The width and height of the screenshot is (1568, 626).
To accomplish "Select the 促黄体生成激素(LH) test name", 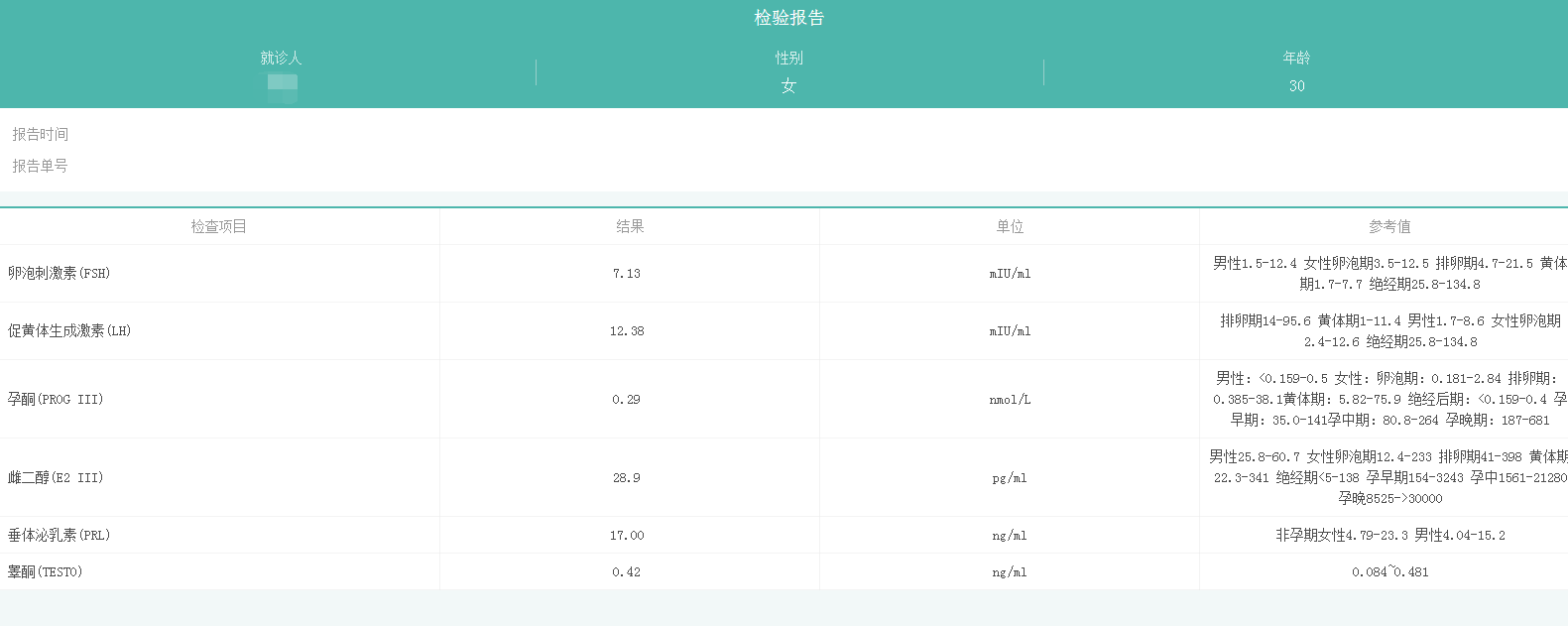I will point(69,330).
